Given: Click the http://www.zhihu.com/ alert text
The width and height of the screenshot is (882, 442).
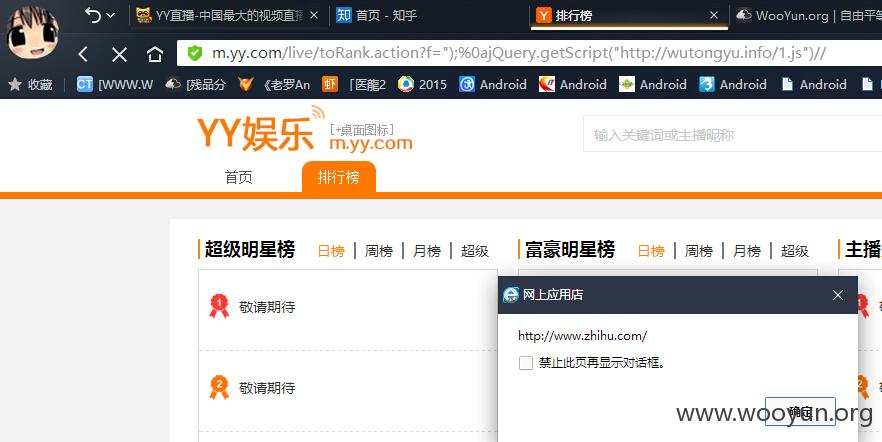Looking at the screenshot, I should [582, 336].
